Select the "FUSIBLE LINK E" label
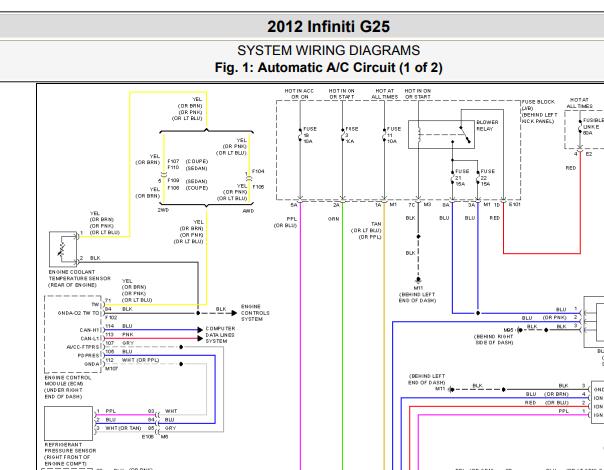Image resolution: width=604 pixels, height=470 pixels. [x=592, y=123]
